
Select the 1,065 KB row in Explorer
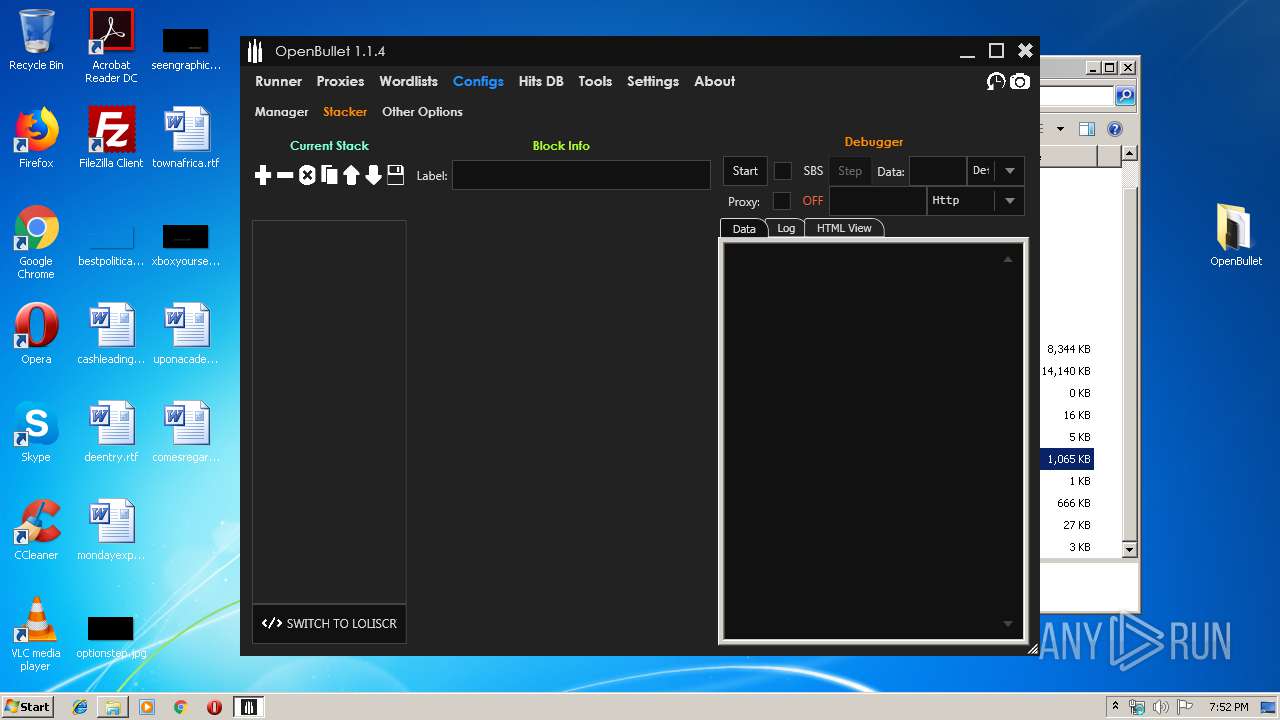point(1067,459)
